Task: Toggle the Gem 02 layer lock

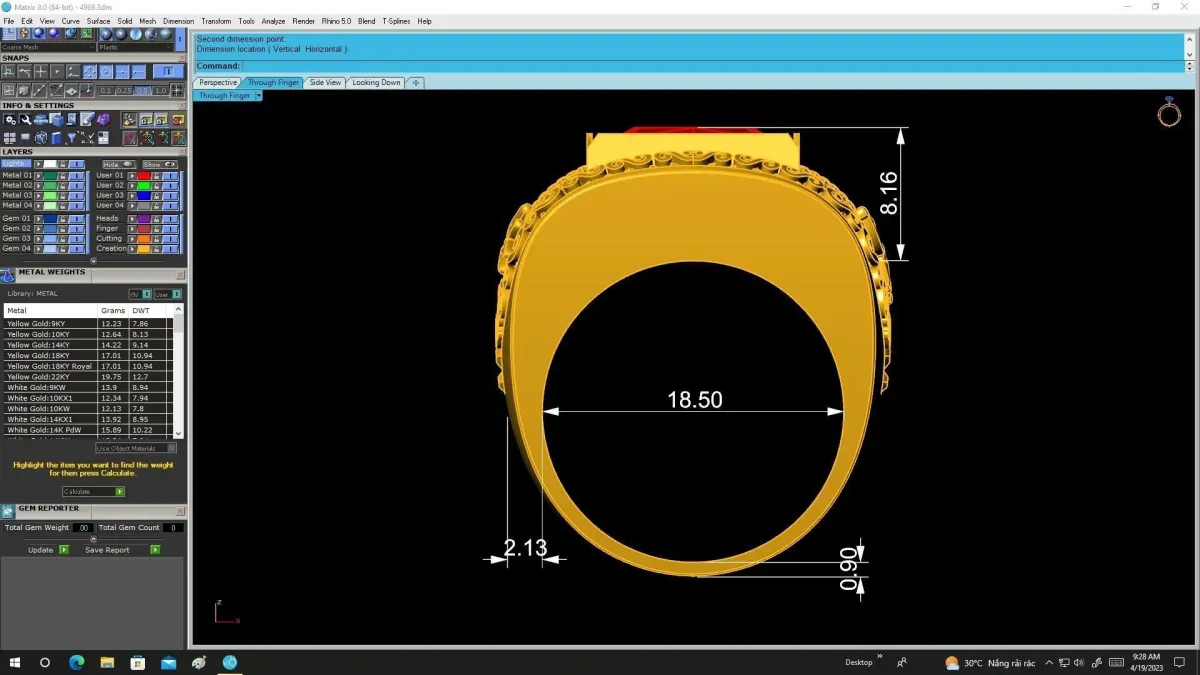Action: 63,229
